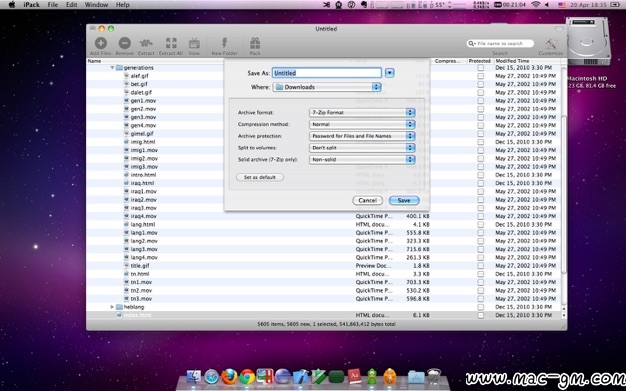Click the orange iPack Dock icon

pos(390,377)
